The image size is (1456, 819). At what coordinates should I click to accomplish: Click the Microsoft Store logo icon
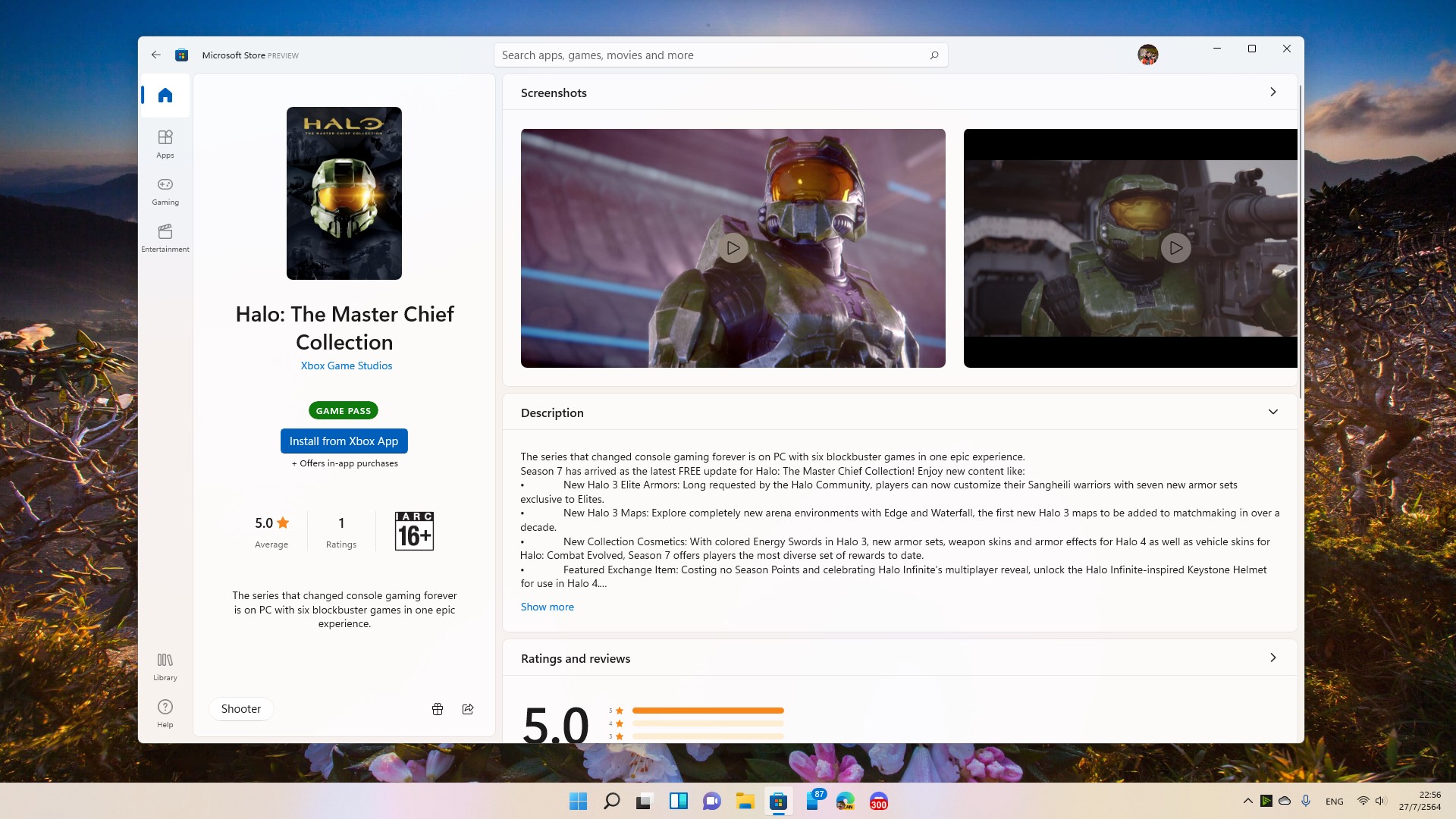pos(181,55)
